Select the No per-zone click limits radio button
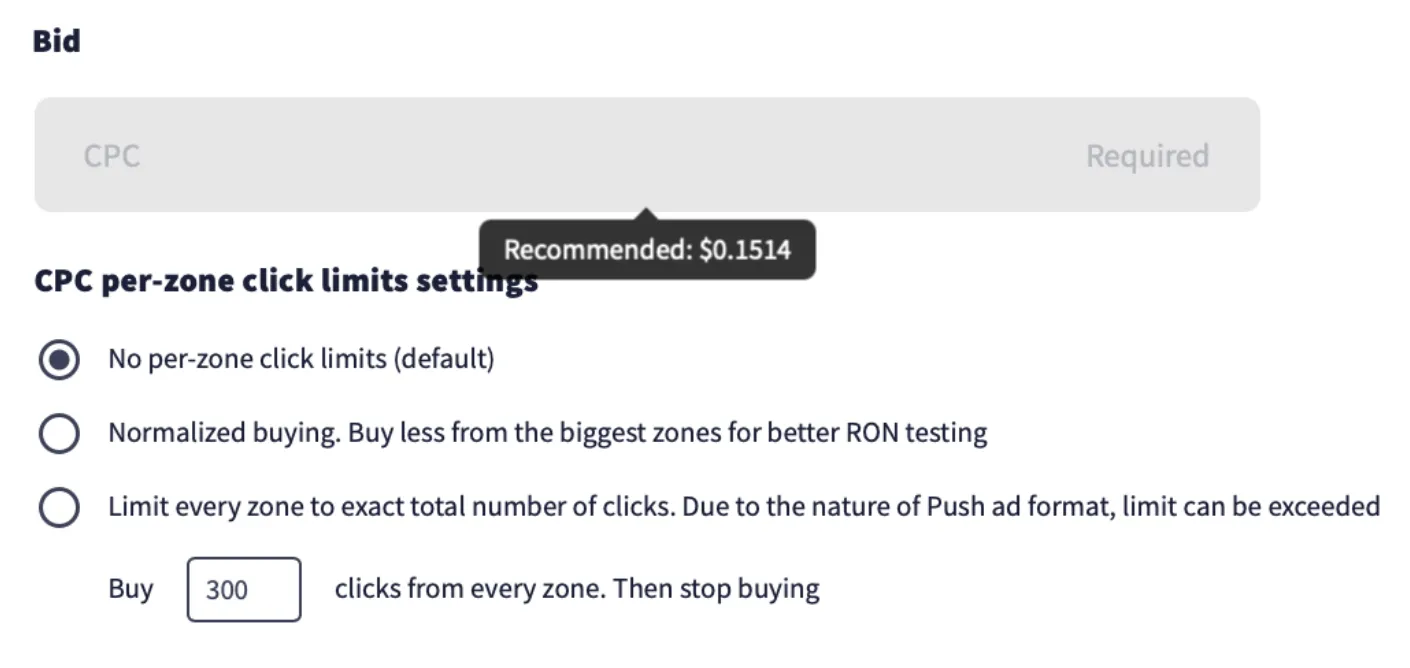 coord(59,359)
